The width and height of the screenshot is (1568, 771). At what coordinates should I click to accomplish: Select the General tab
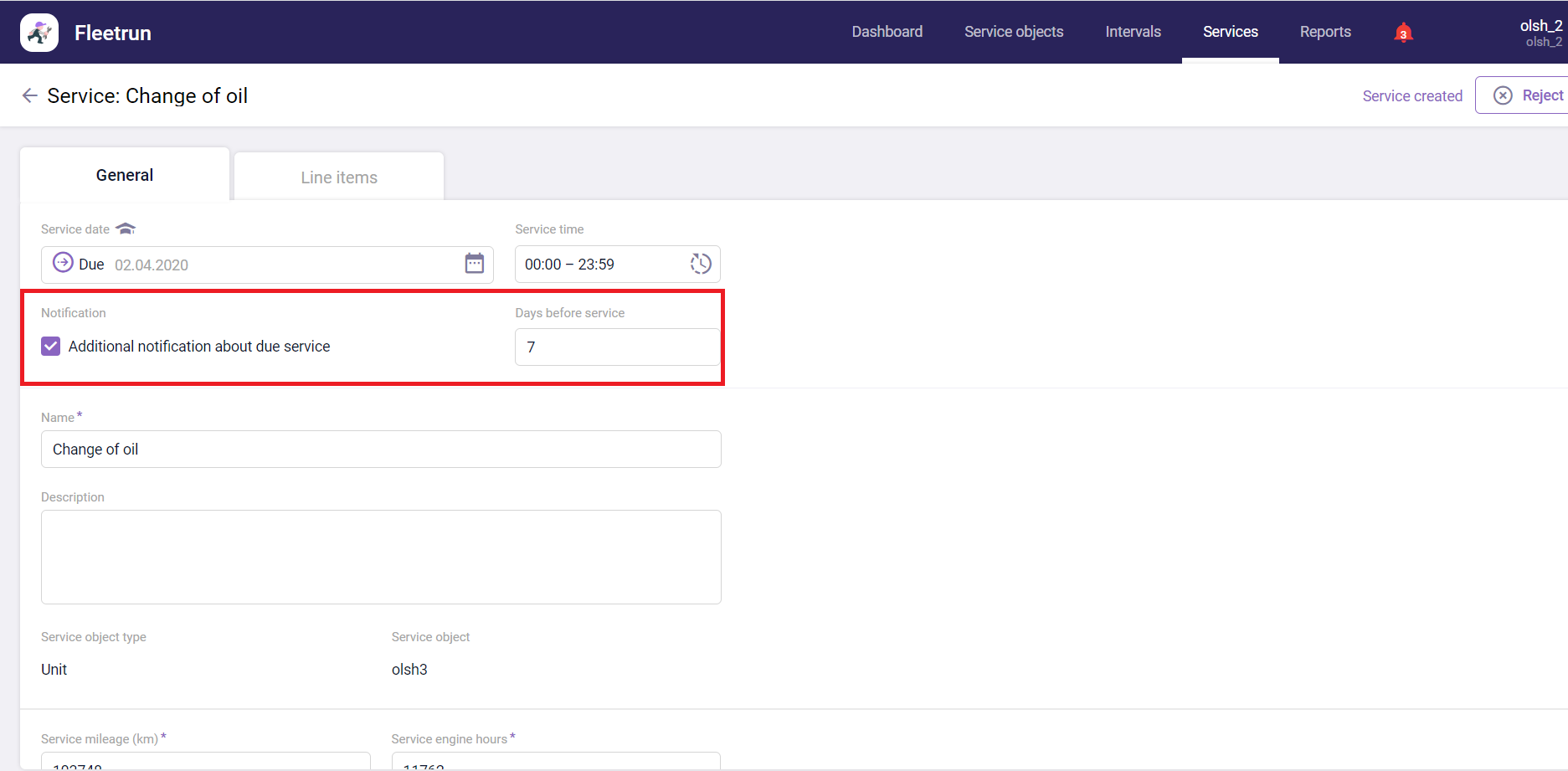[125, 175]
